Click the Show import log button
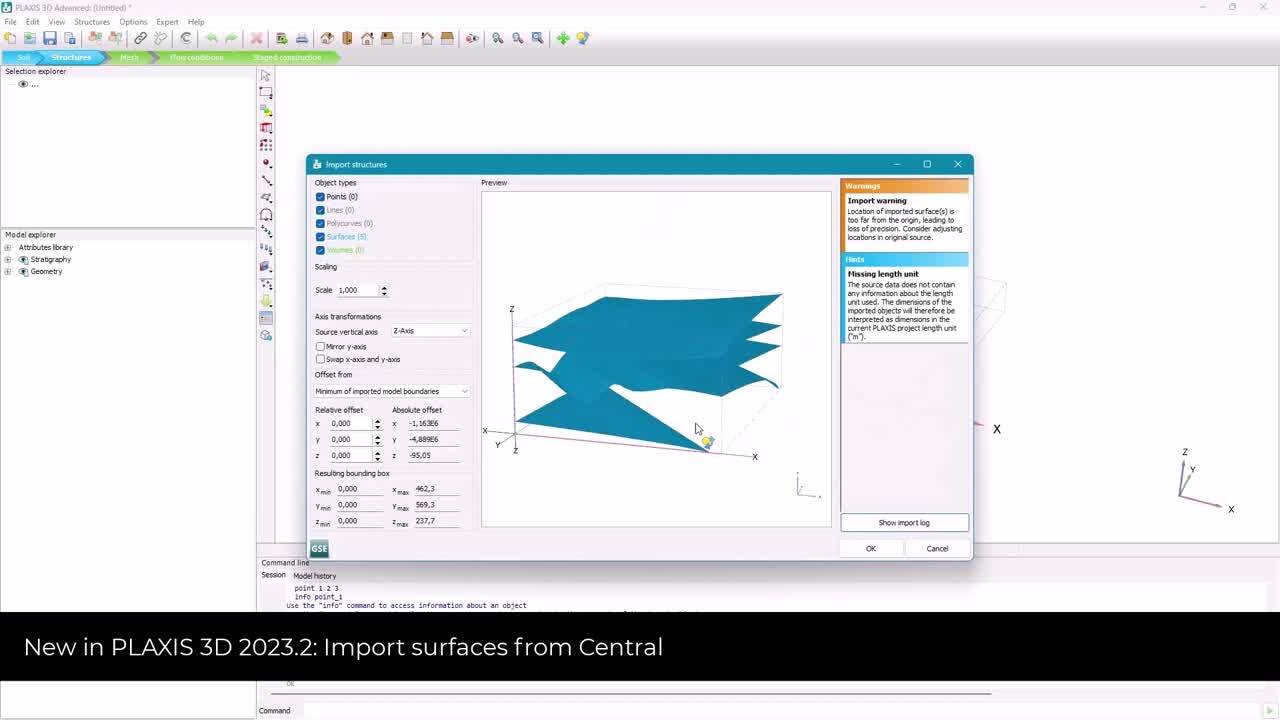The image size is (1280, 720). pos(904,523)
